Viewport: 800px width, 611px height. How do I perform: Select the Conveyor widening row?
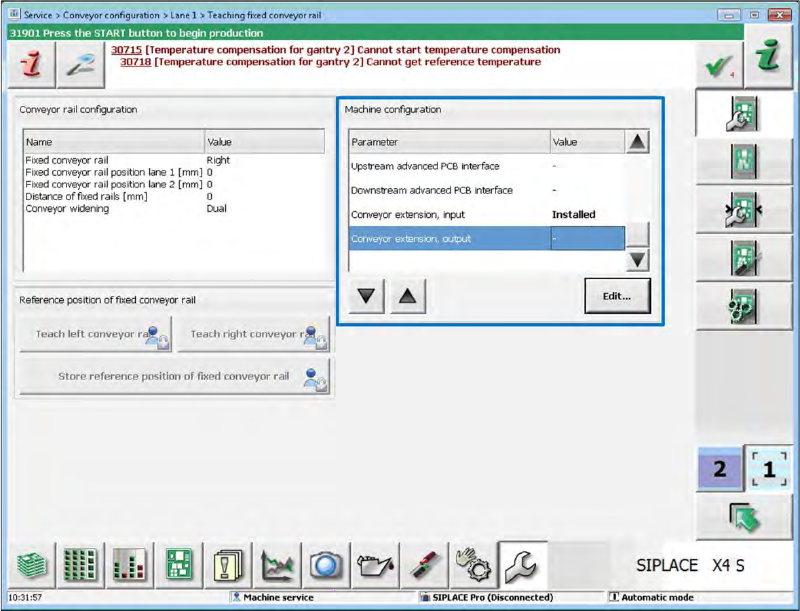173,209
